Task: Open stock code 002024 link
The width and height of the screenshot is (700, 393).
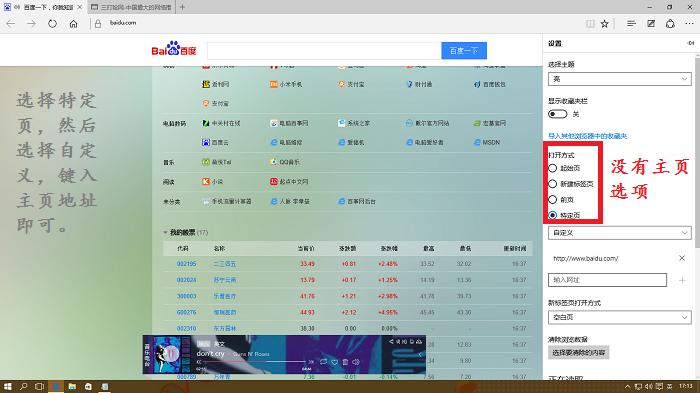Action: coord(186,280)
